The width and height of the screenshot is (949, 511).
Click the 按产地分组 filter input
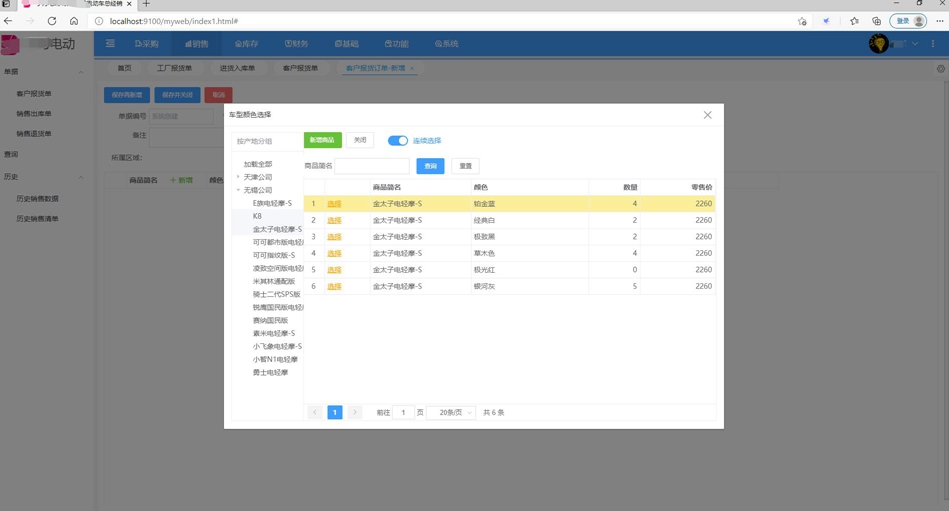tap(265, 141)
